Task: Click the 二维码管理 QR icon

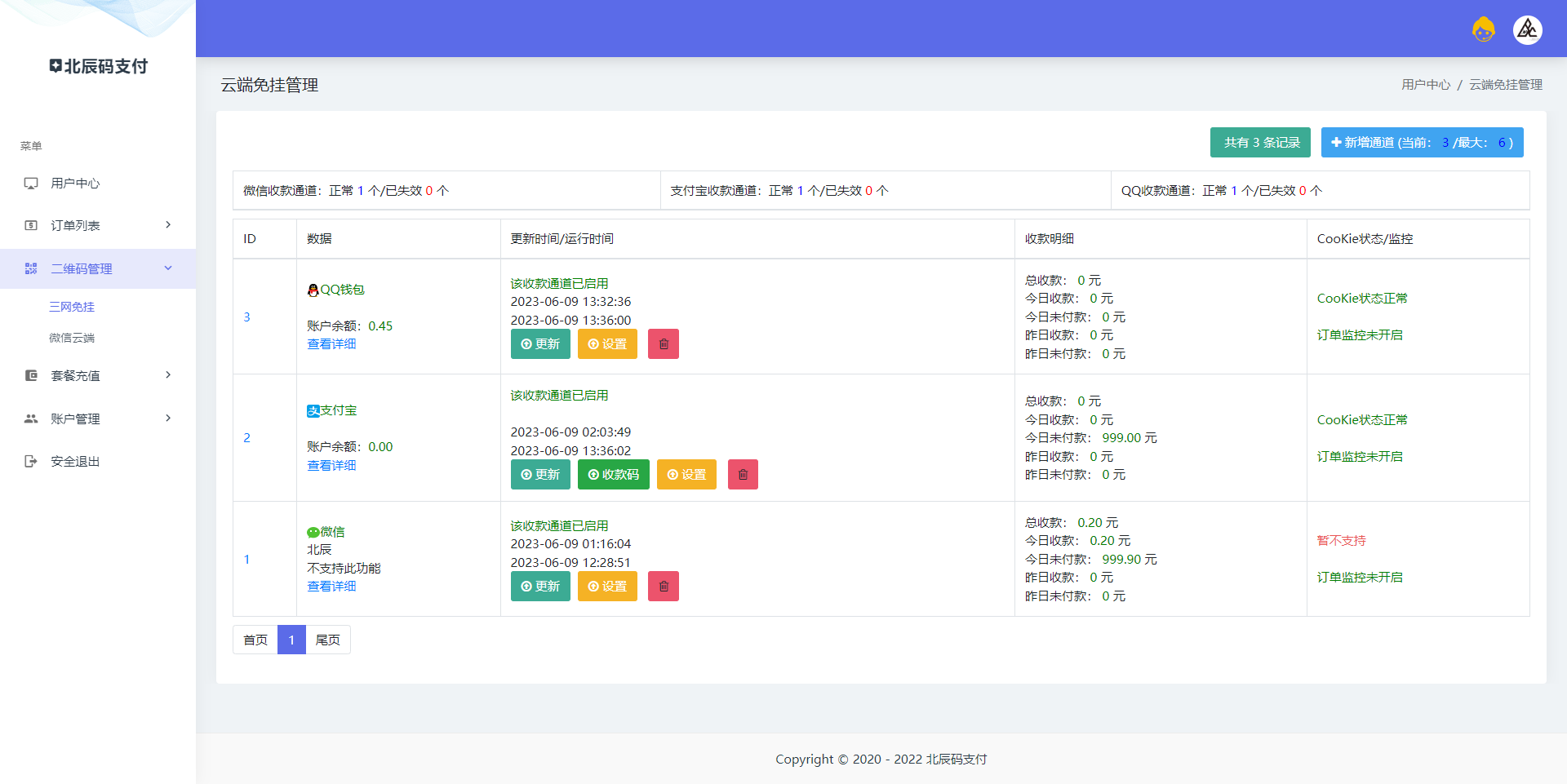Action: click(31, 268)
